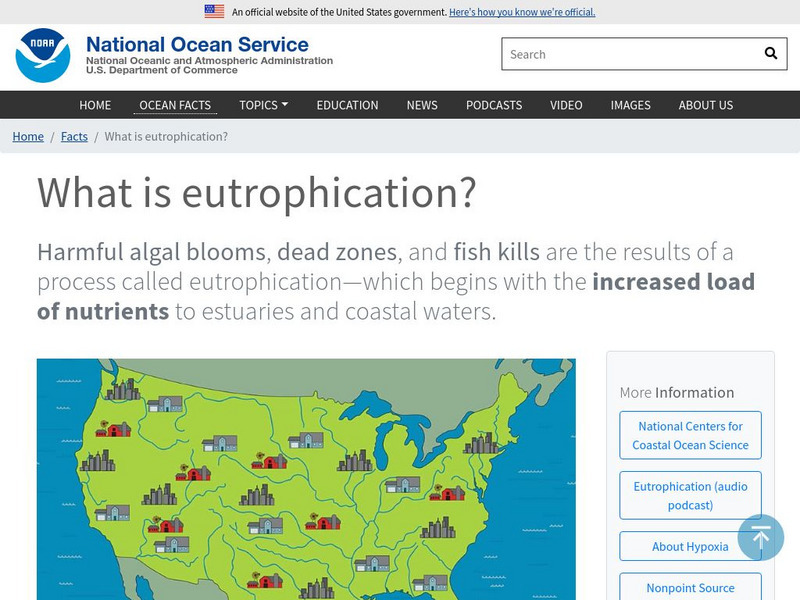Switch to the PODCASTS section
This screenshot has width=800, height=600.
coord(494,104)
